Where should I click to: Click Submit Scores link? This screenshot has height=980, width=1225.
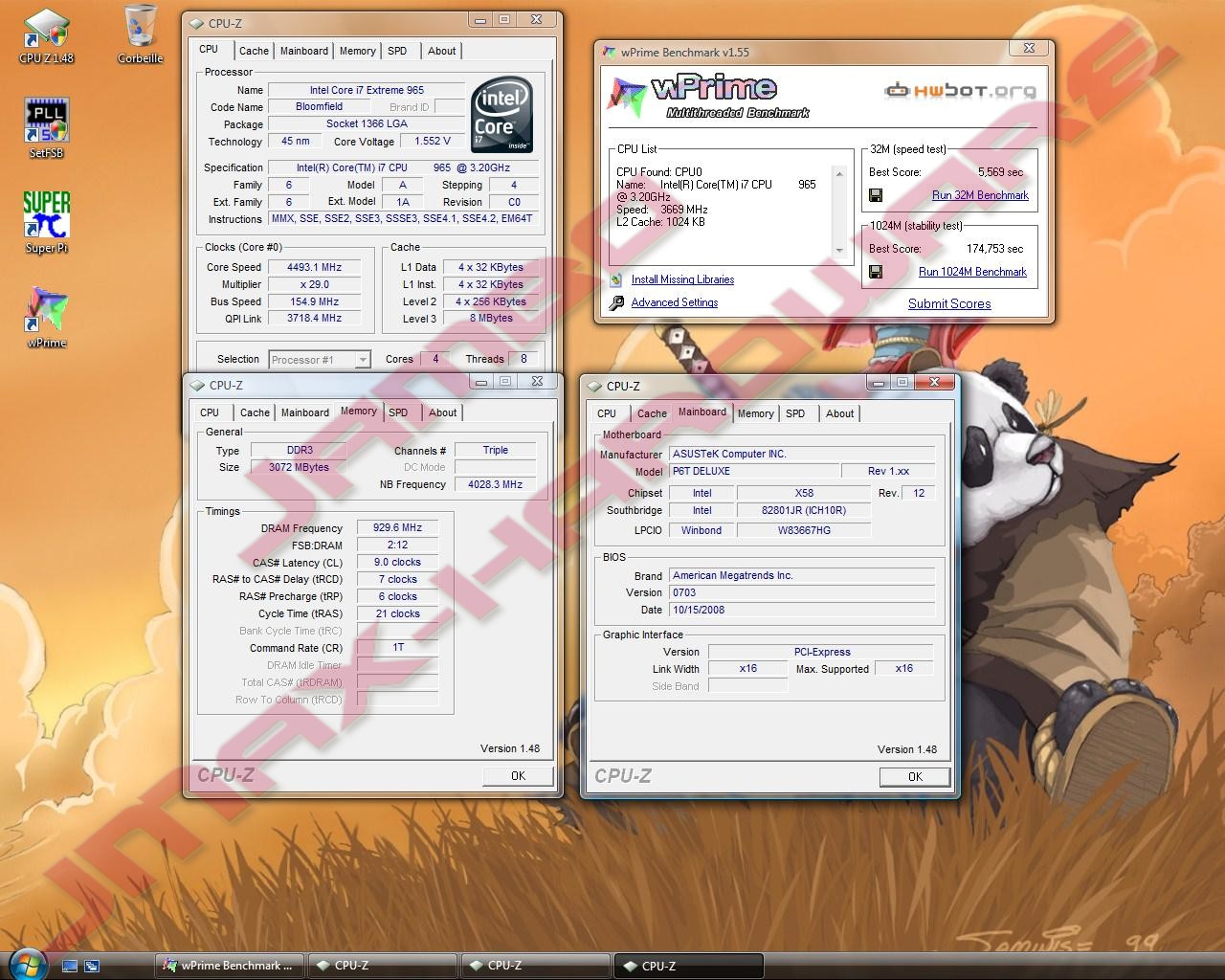tap(949, 303)
